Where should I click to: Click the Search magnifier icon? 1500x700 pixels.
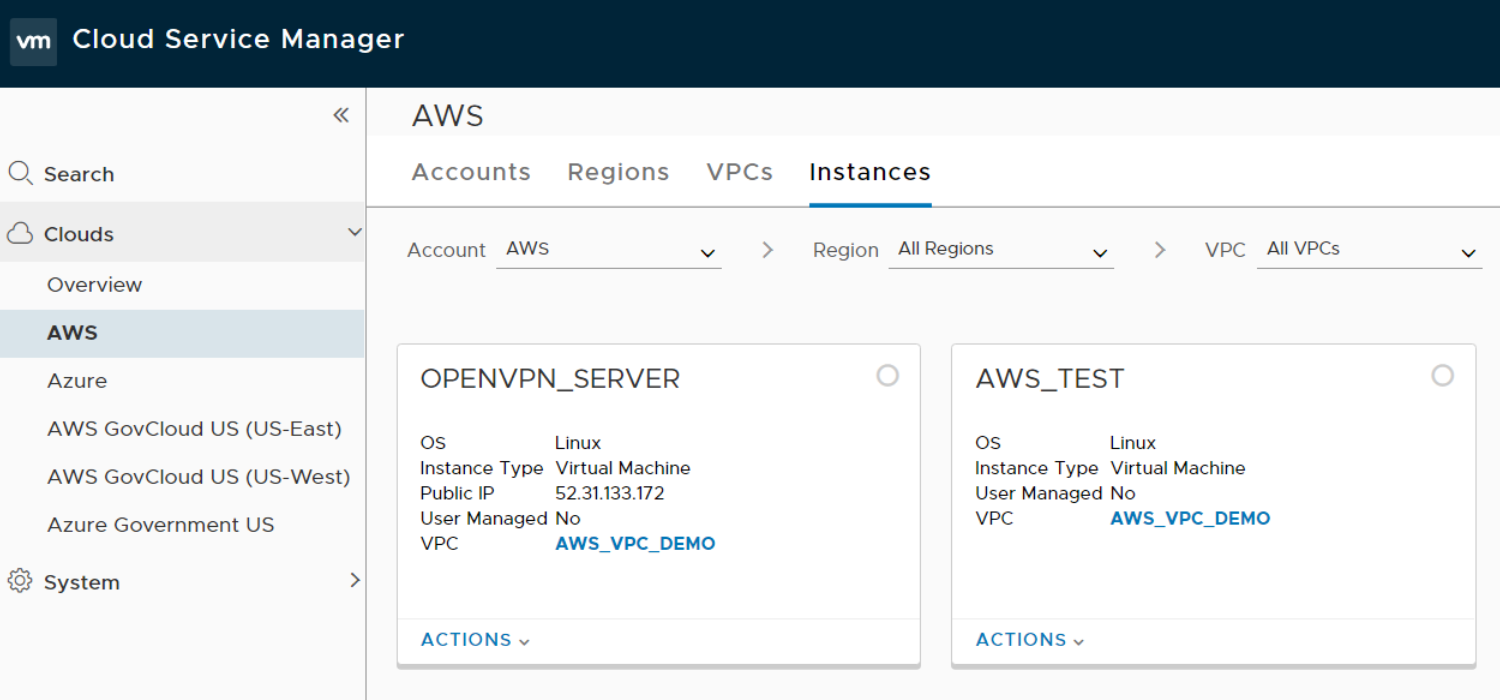pyautogui.click(x=20, y=173)
